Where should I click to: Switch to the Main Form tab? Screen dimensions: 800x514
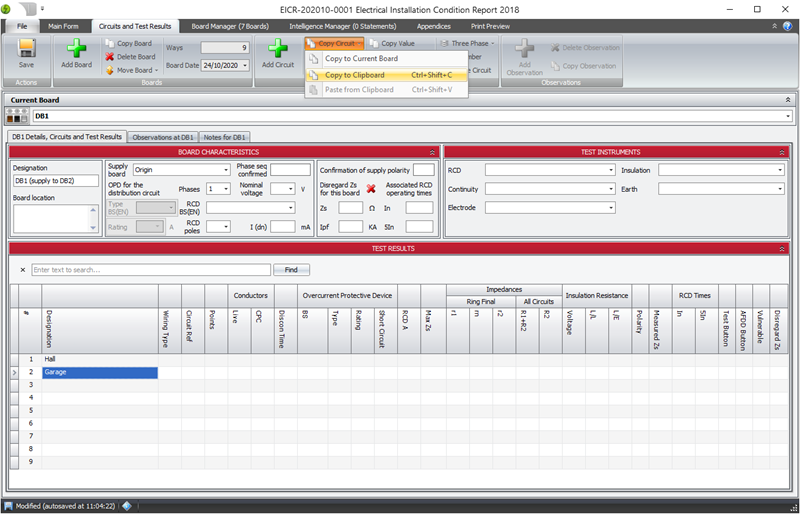pyautogui.click(x=63, y=26)
